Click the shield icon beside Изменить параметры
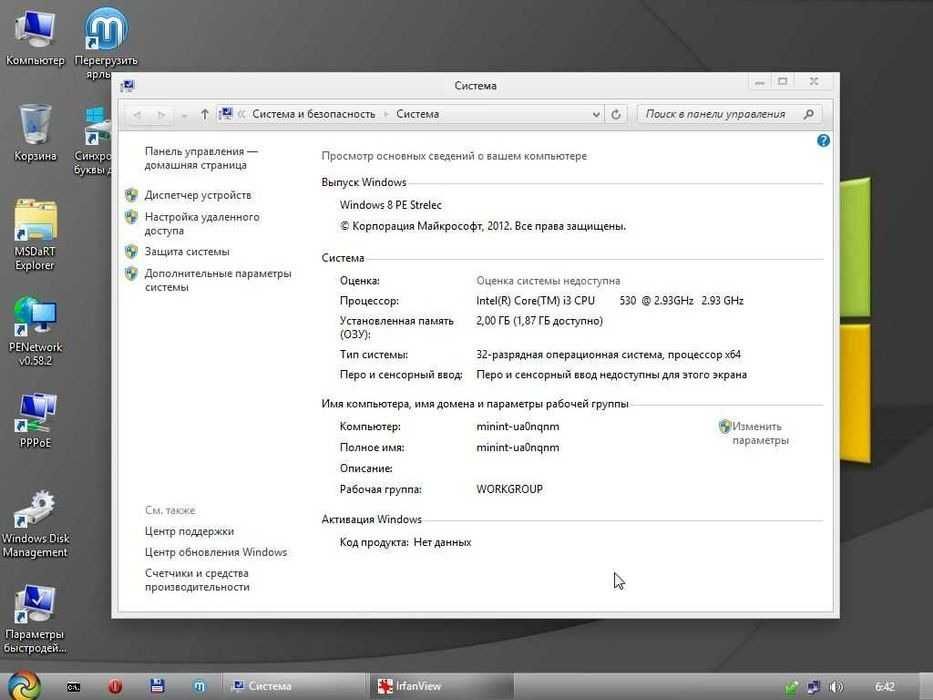The height and width of the screenshot is (700, 933). 724,426
